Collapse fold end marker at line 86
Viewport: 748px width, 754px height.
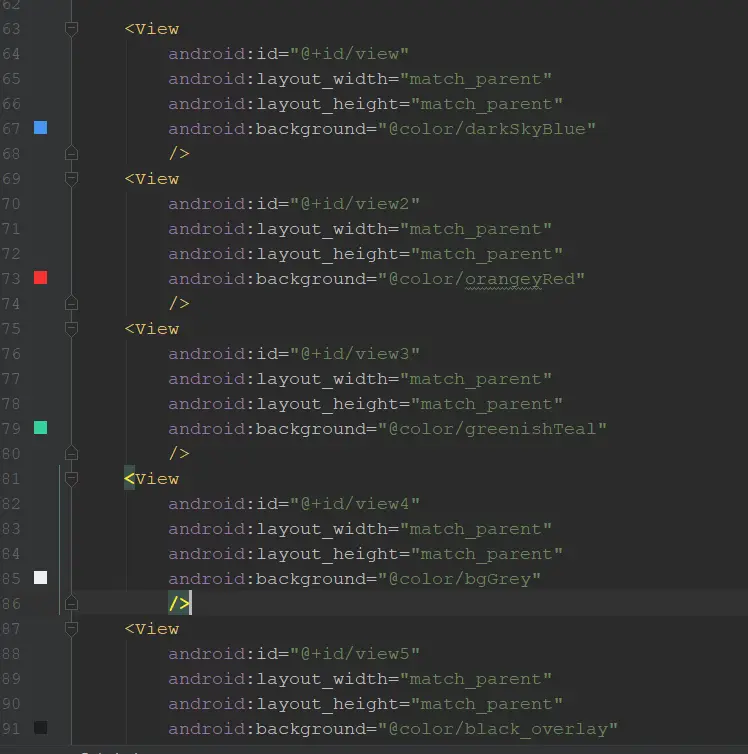coord(71,603)
